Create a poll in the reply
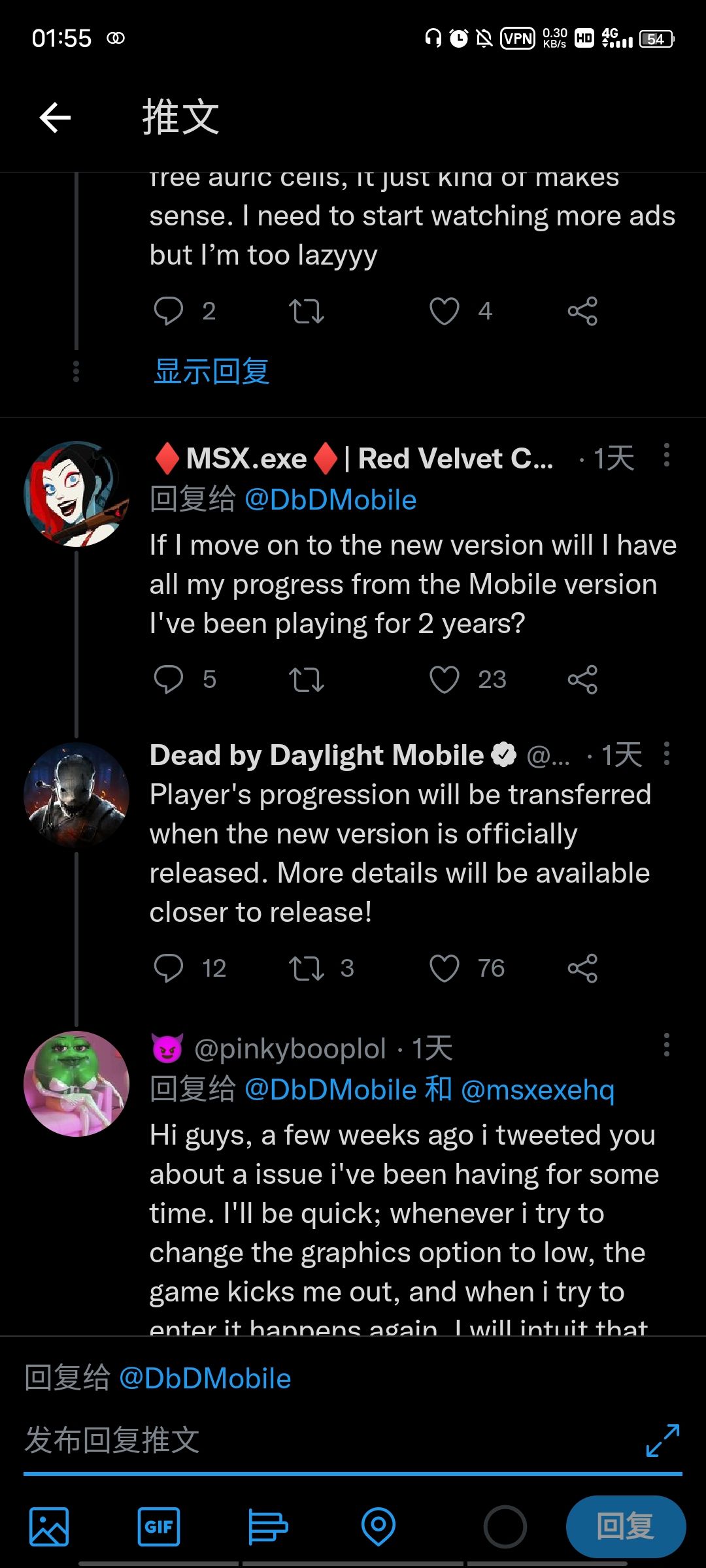This screenshot has height=1568, width=706. pyautogui.click(x=268, y=1526)
